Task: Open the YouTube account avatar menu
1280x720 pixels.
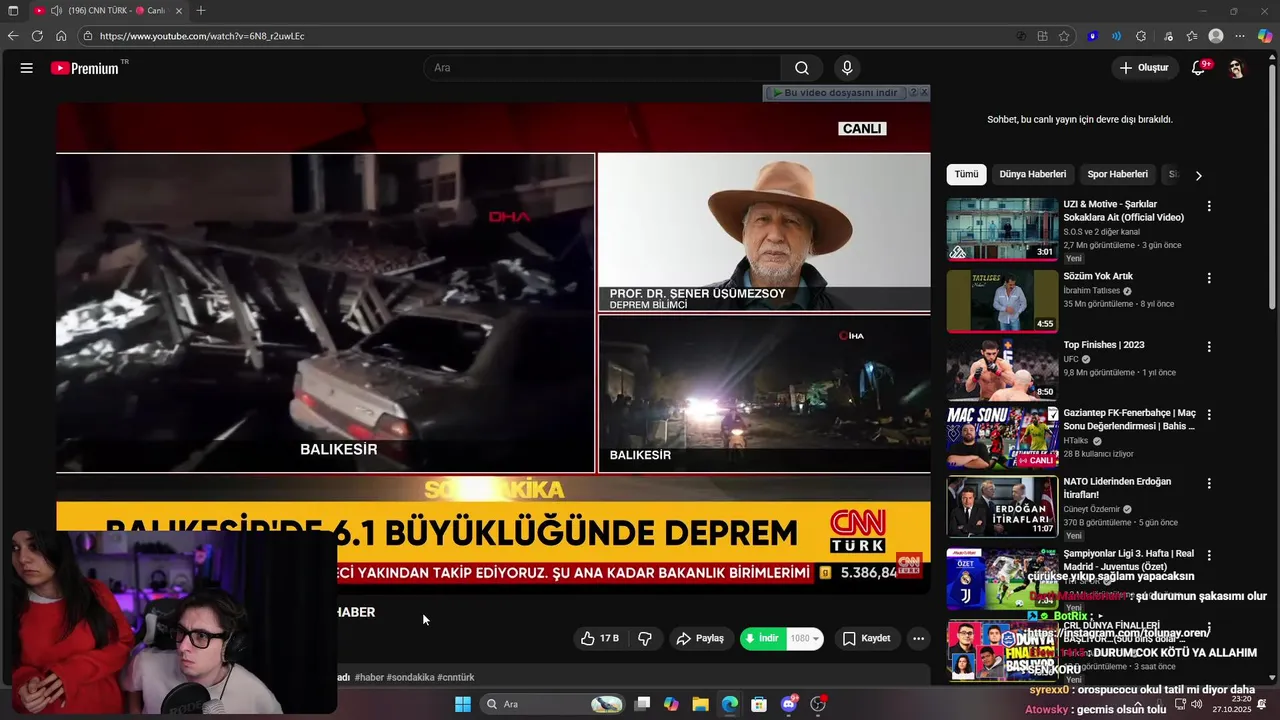Action: coord(1237,68)
